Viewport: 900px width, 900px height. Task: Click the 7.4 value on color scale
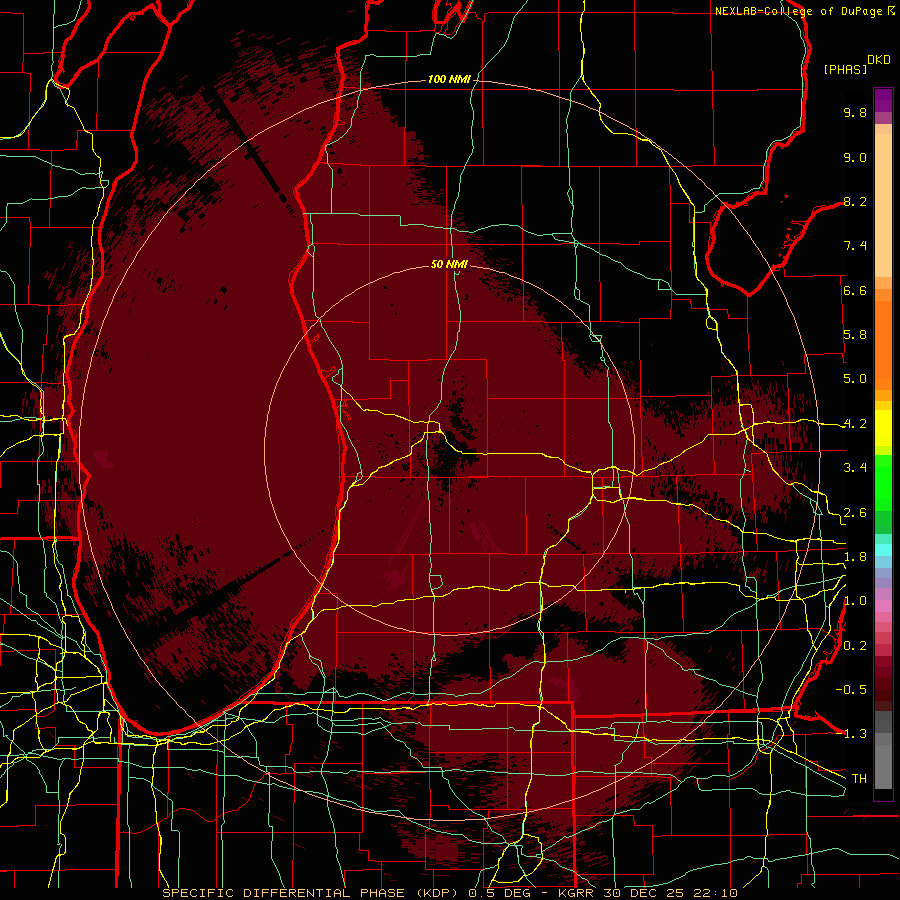[x=855, y=246]
